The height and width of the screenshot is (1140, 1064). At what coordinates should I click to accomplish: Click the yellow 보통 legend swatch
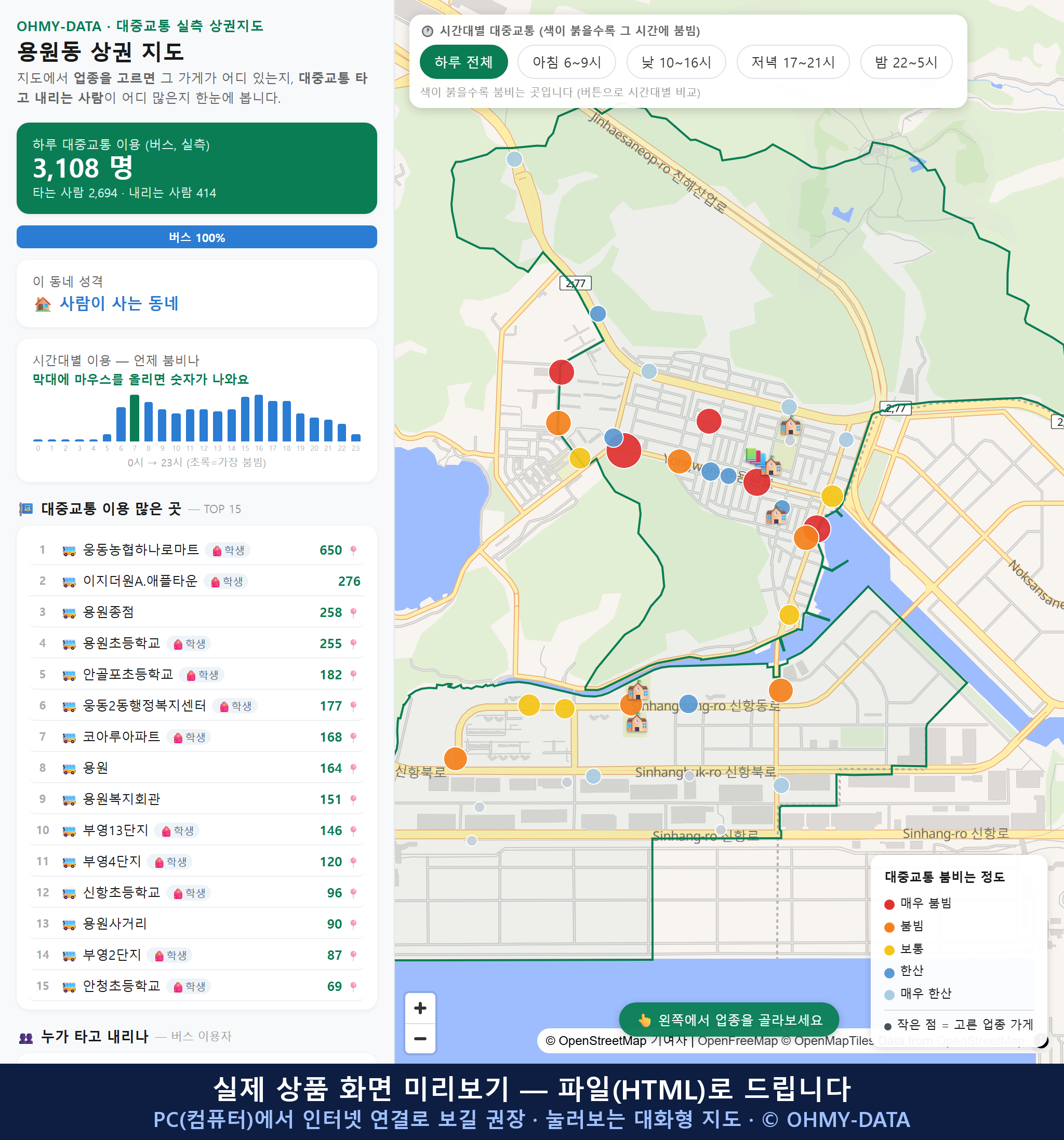click(x=889, y=950)
